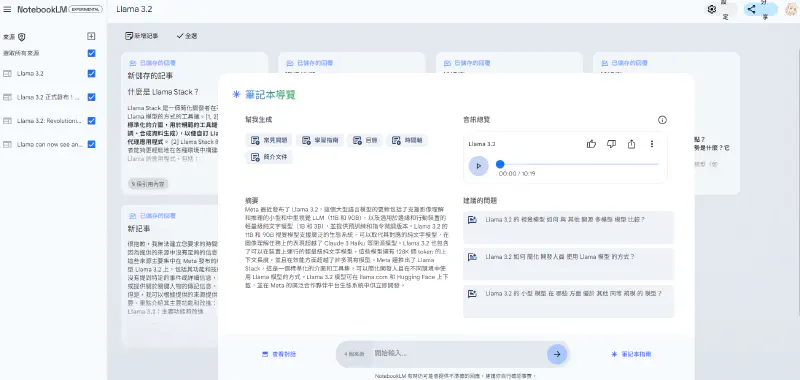Viewport: 800px width, 380px height.
Task: Uncheck the Llama 3.2 source checkbox
Action: point(91,73)
